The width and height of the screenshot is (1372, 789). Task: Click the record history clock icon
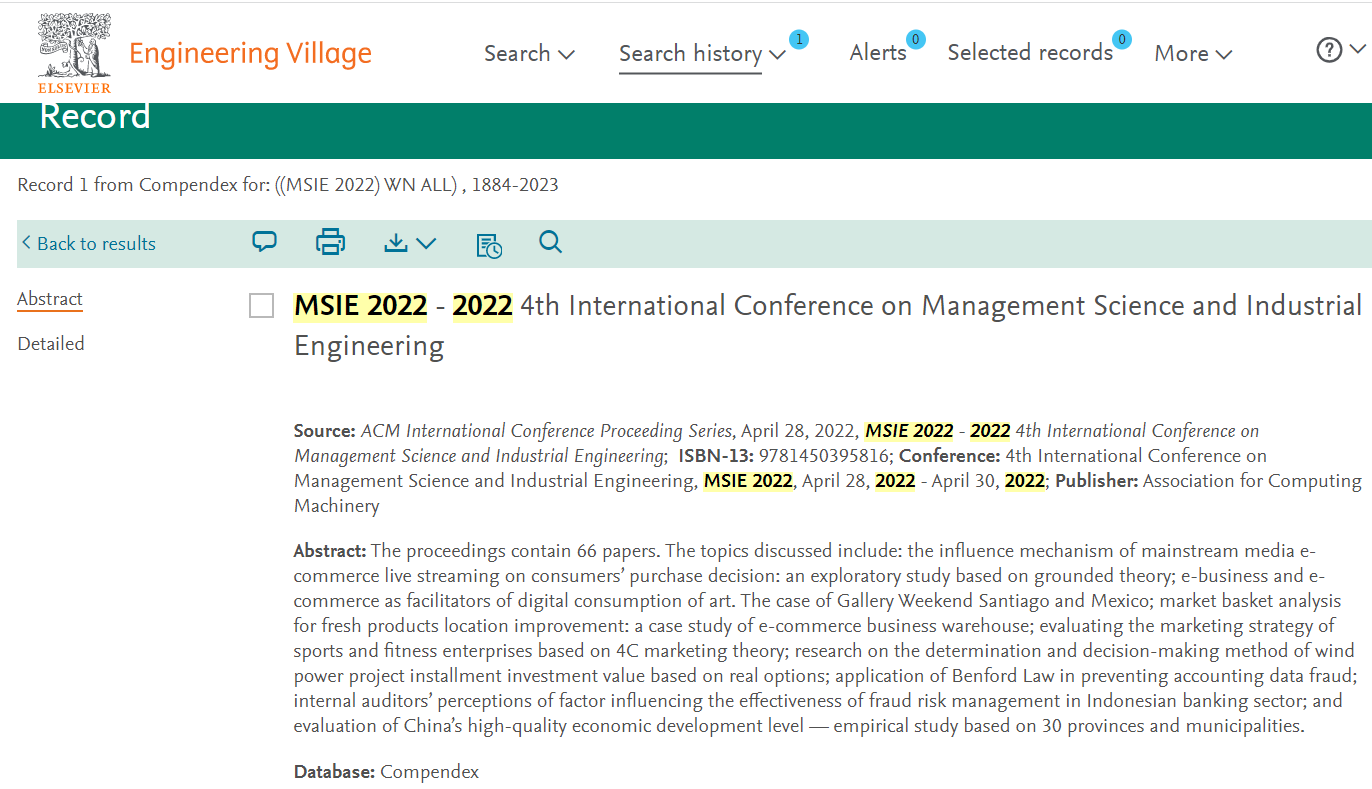489,244
